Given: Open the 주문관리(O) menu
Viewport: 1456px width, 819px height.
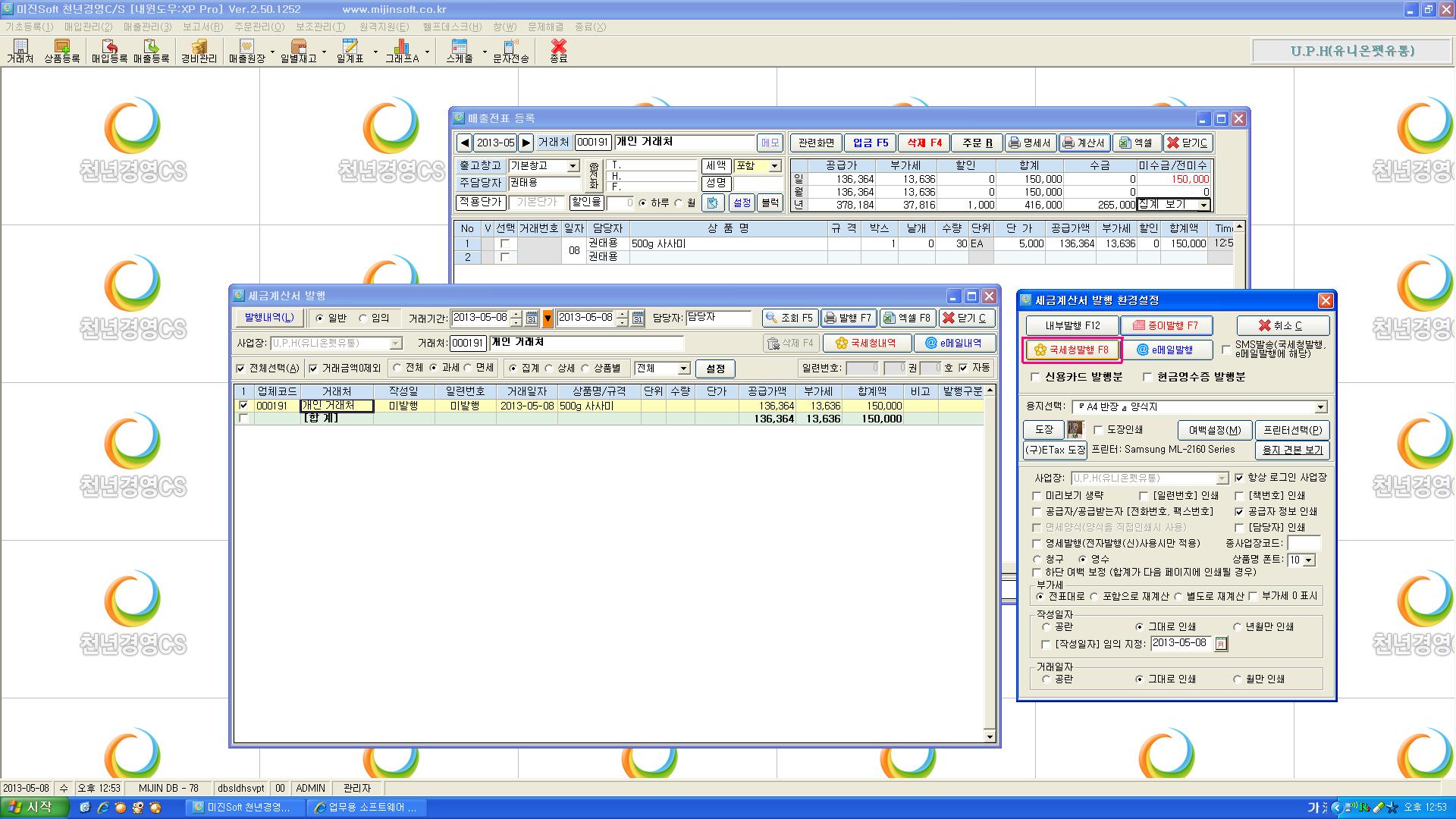Looking at the screenshot, I should (x=259, y=27).
